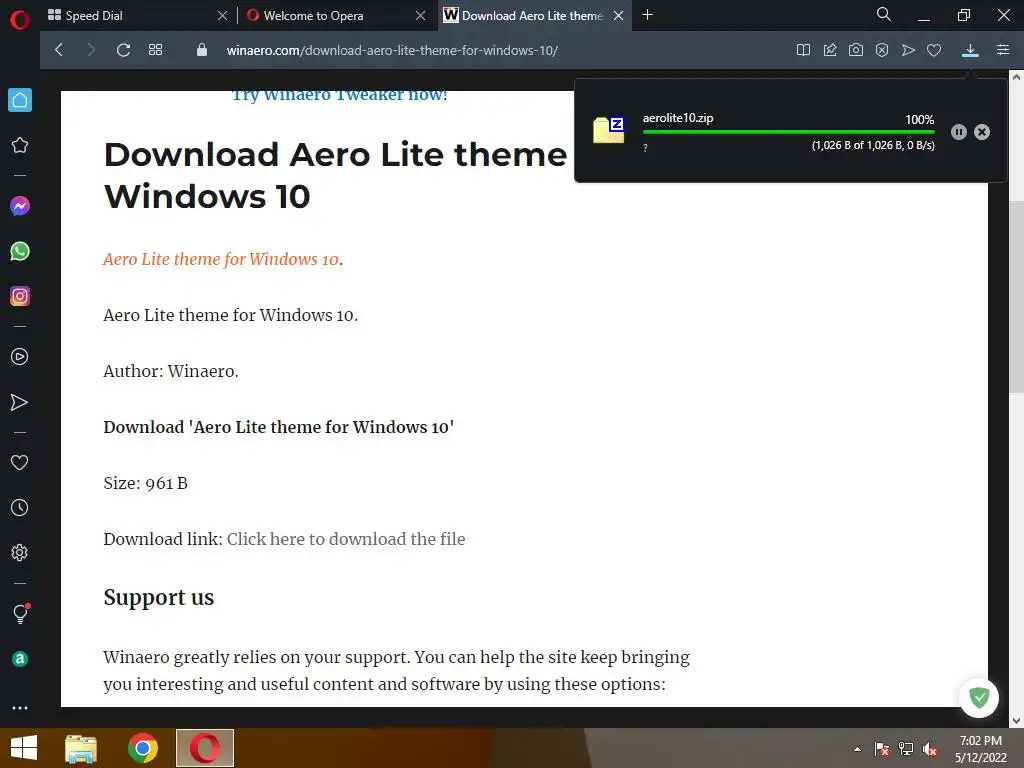This screenshot has height=768, width=1024.
Task: Open the ad blocker shield icon
Action: pos(882,50)
